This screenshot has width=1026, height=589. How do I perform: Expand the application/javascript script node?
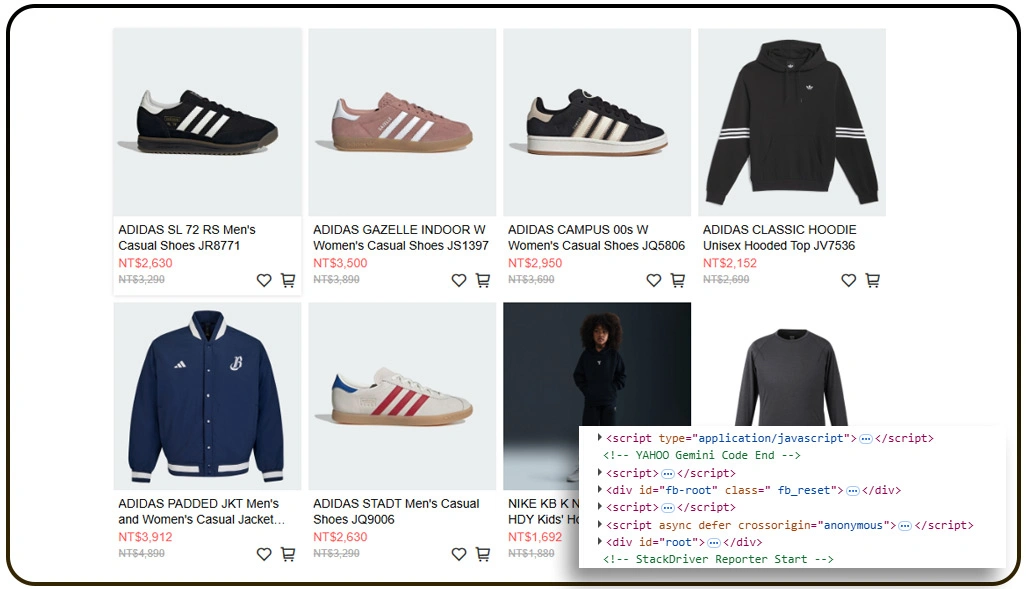600,438
